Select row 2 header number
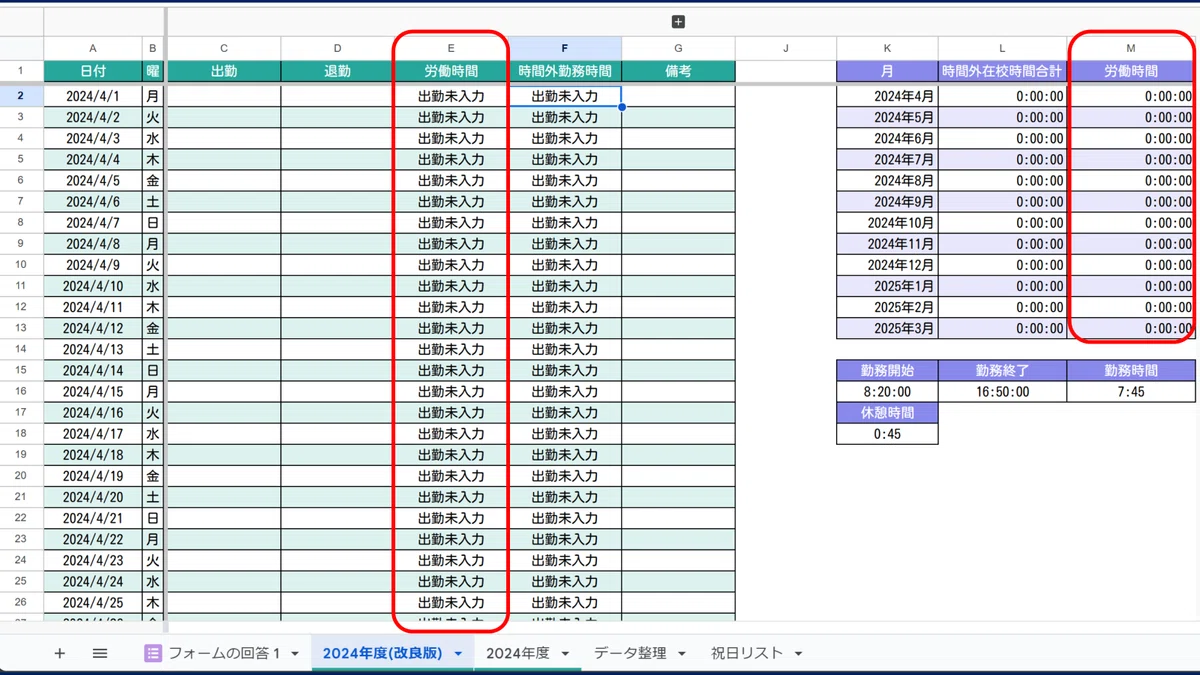 click(21, 96)
